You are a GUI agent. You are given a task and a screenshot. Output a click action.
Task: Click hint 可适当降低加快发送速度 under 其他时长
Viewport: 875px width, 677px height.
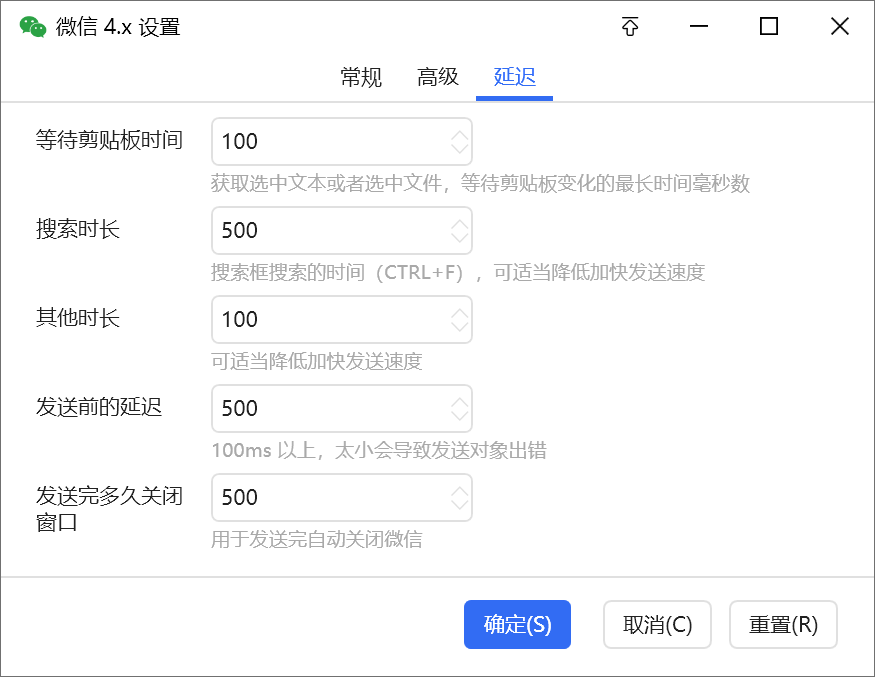click(x=316, y=361)
